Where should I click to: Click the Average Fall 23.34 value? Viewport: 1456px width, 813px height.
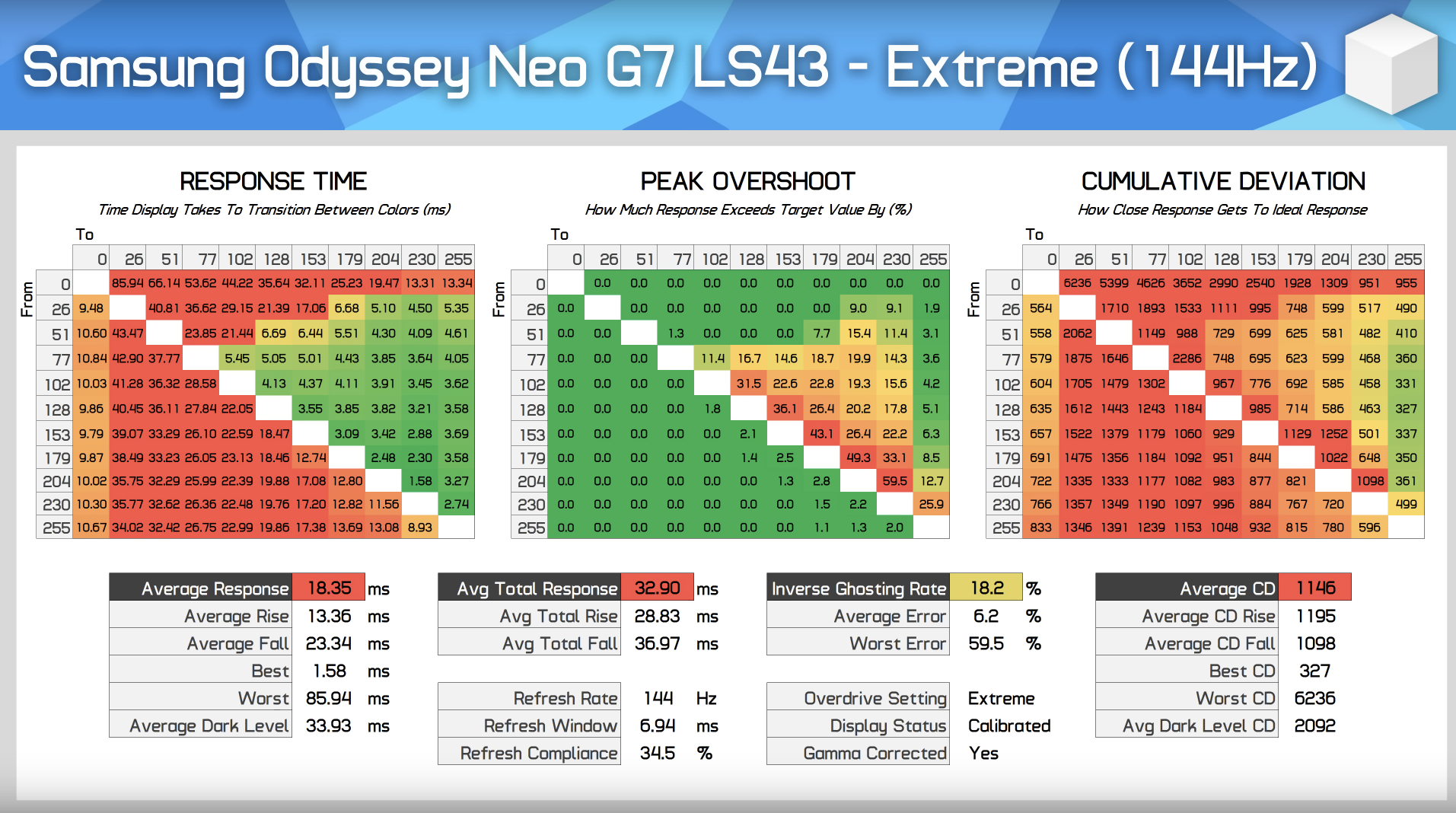[329, 643]
